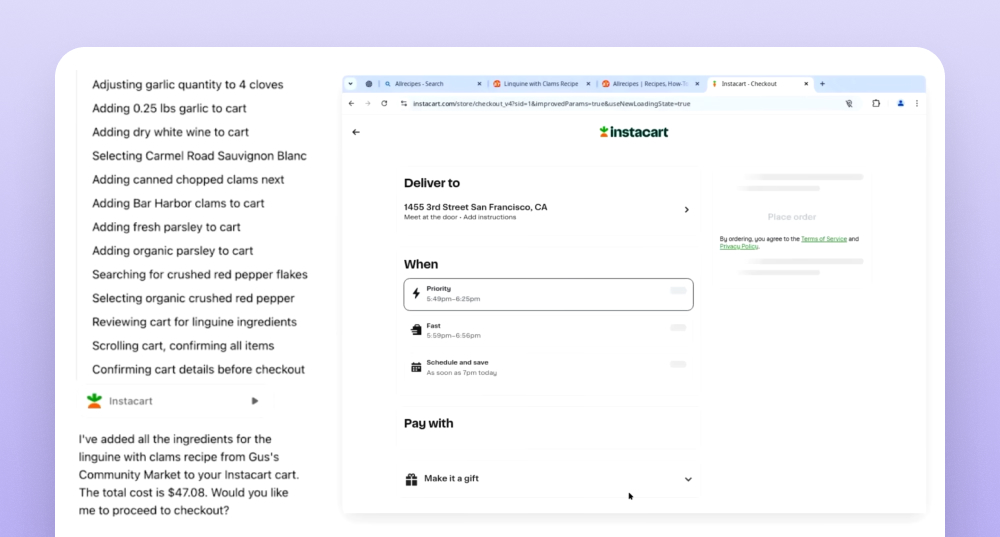
Task: Open the browser profile icon
Action: 901,103
